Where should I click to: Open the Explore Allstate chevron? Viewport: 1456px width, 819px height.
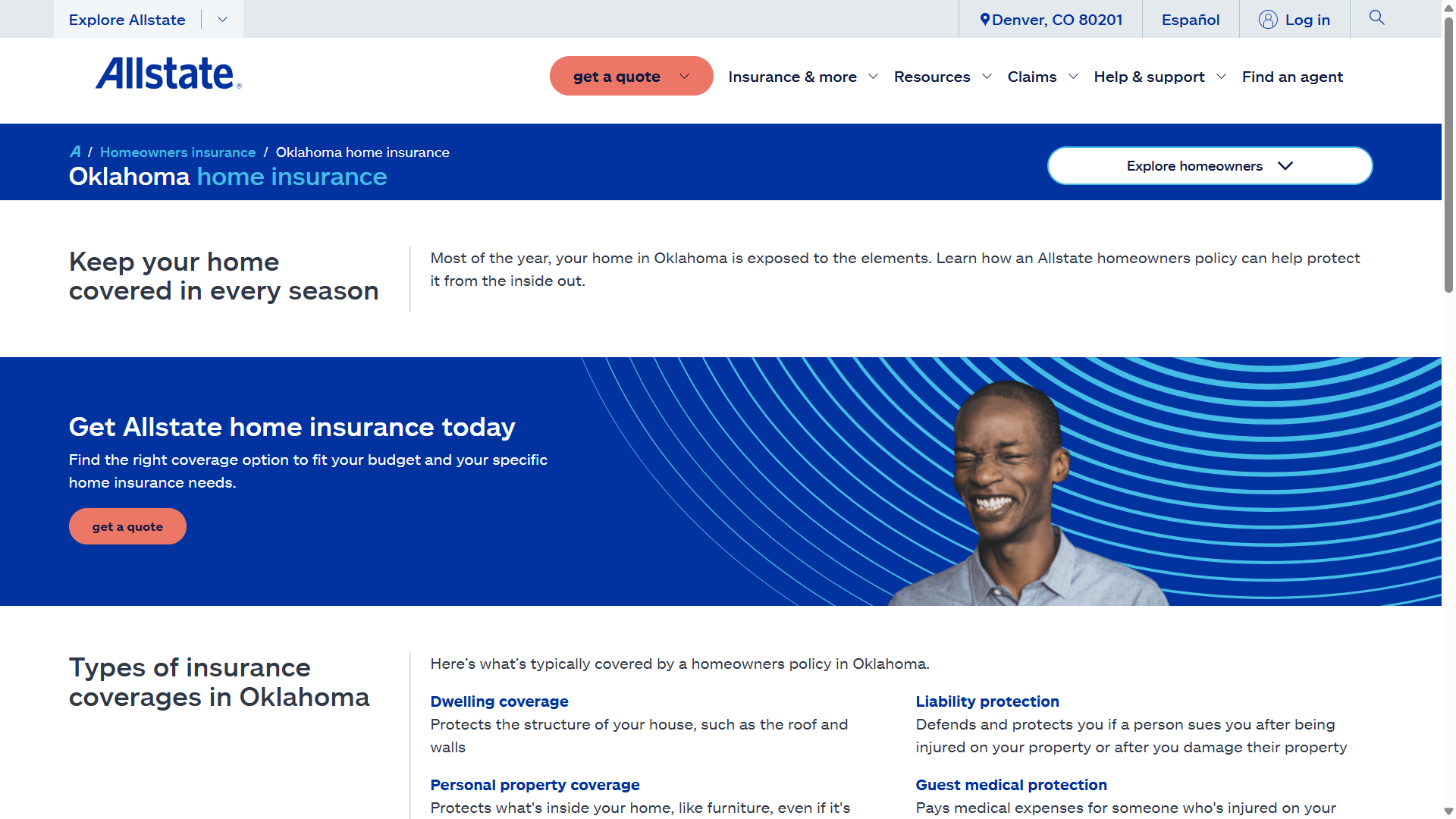click(x=221, y=19)
